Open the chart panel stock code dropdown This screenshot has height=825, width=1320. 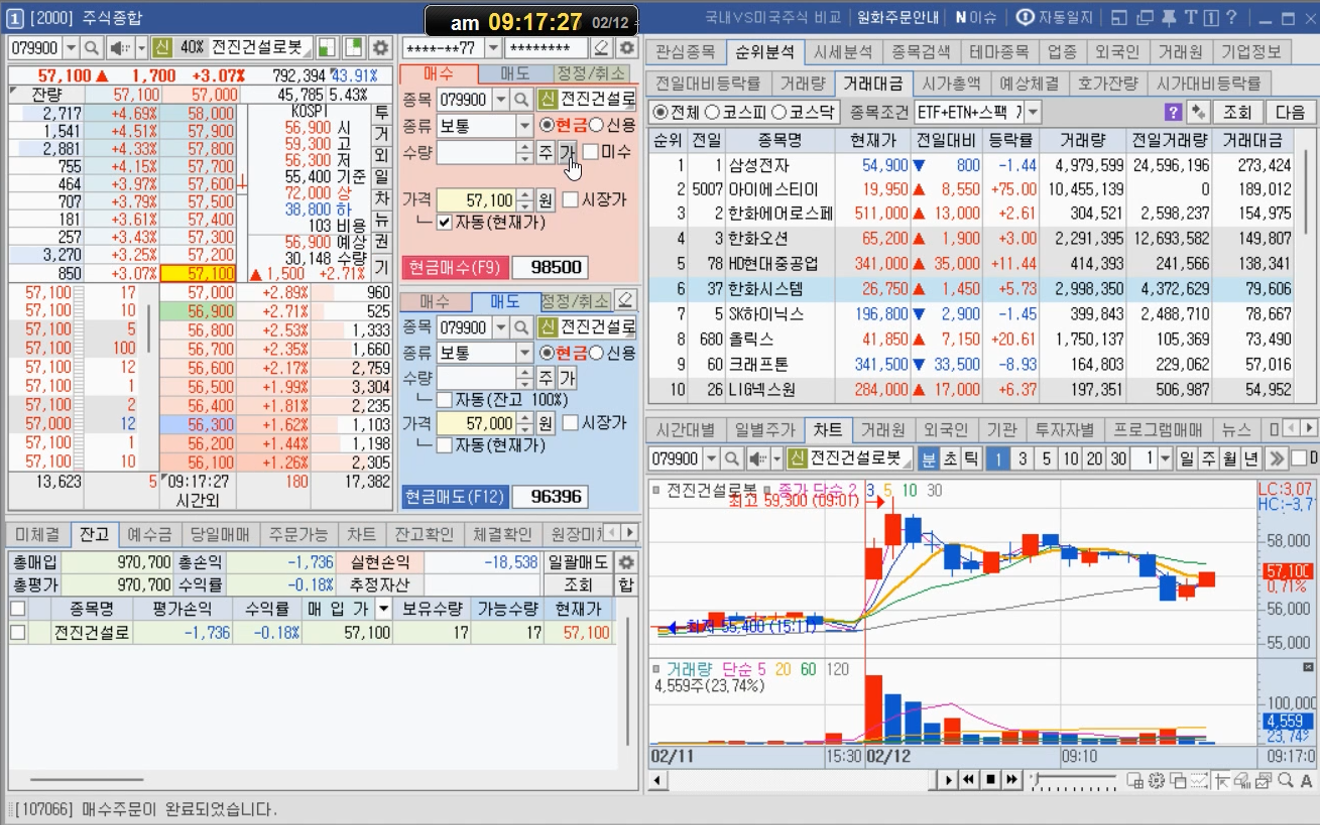click(711, 458)
